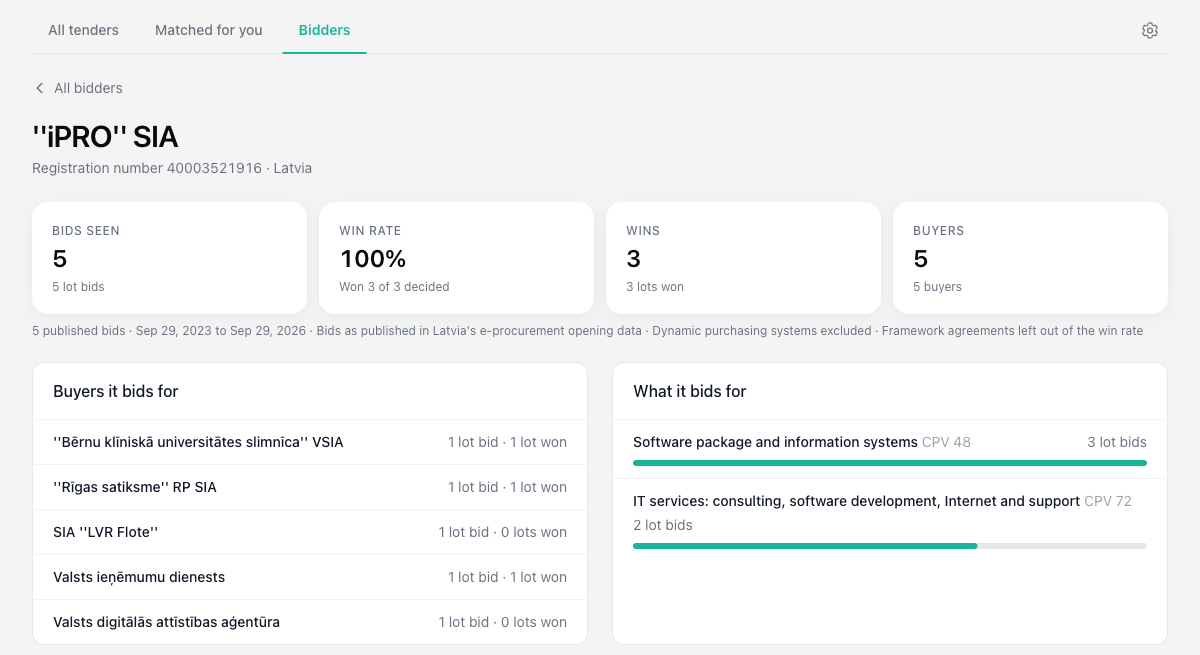Image resolution: width=1200 pixels, height=655 pixels.
Task: Select the SIA LVR Flote buyer row
Action: pos(310,532)
